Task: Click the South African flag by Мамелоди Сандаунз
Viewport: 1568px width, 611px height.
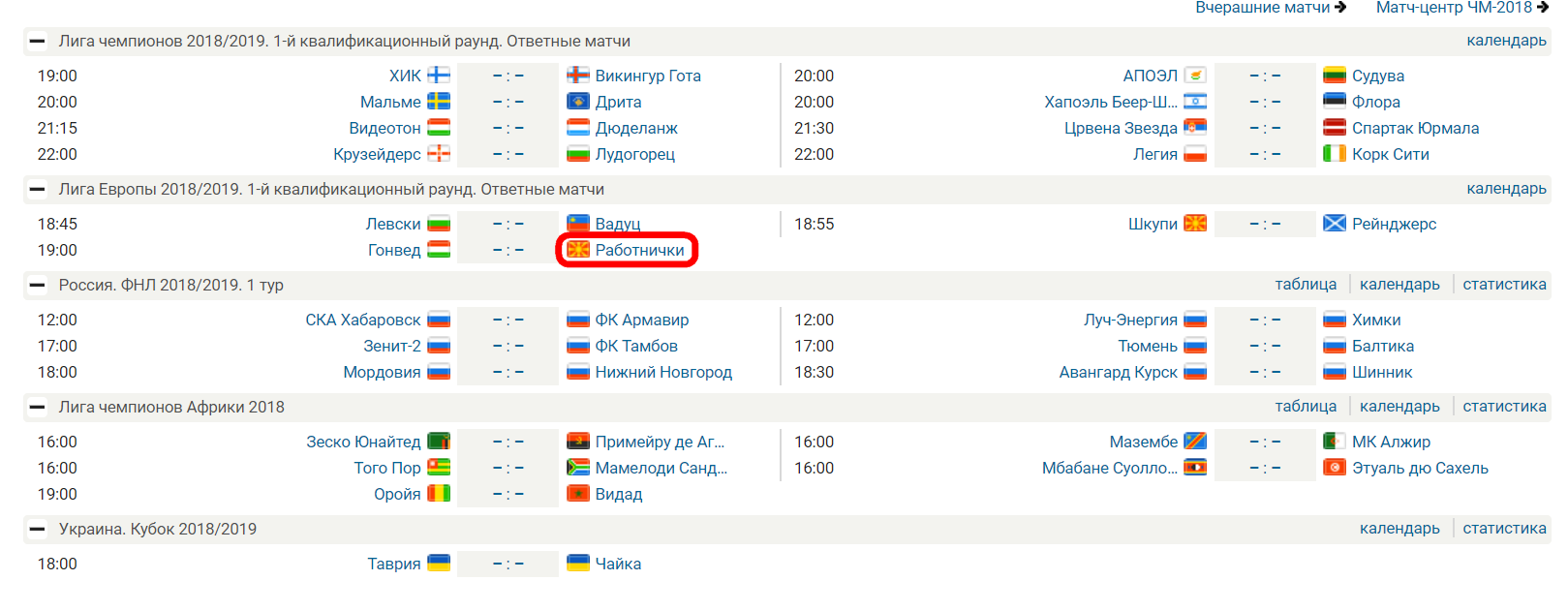Action: (578, 468)
